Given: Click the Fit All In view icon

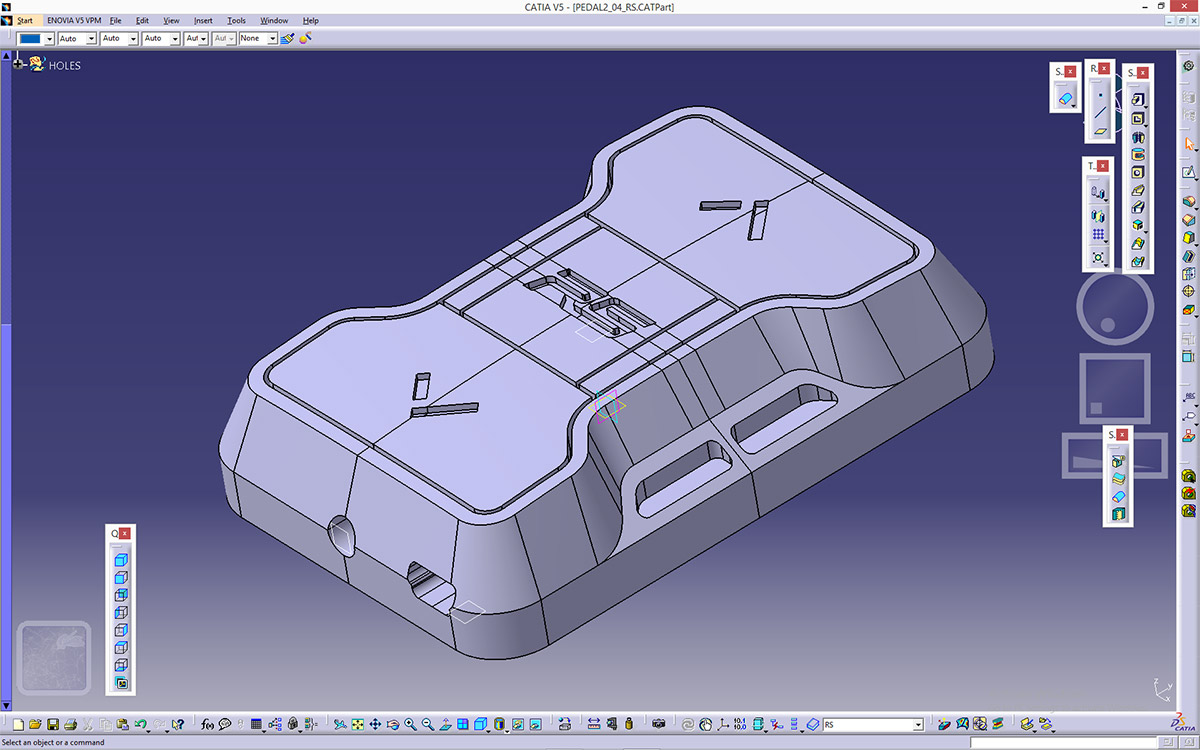Looking at the screenshot, I should pos(357,724).
